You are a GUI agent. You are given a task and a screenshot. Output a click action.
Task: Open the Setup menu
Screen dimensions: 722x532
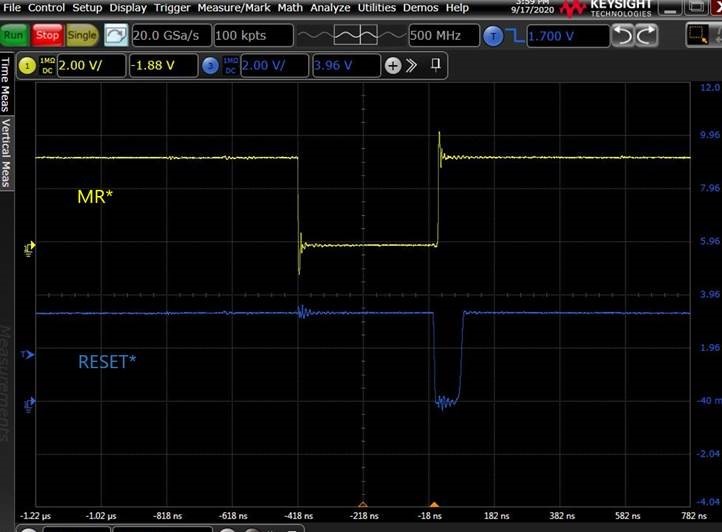87,8
